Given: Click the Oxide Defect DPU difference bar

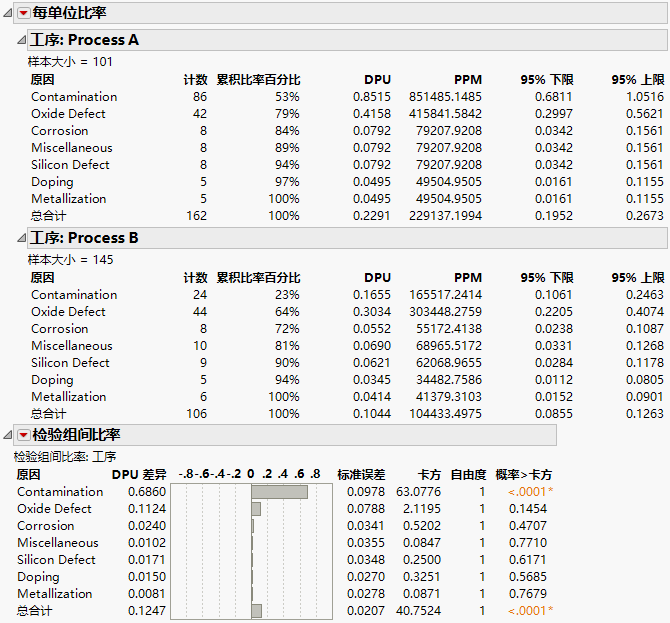Looking at the screenshot, I should pyautogui.click(x=256, y=509).
